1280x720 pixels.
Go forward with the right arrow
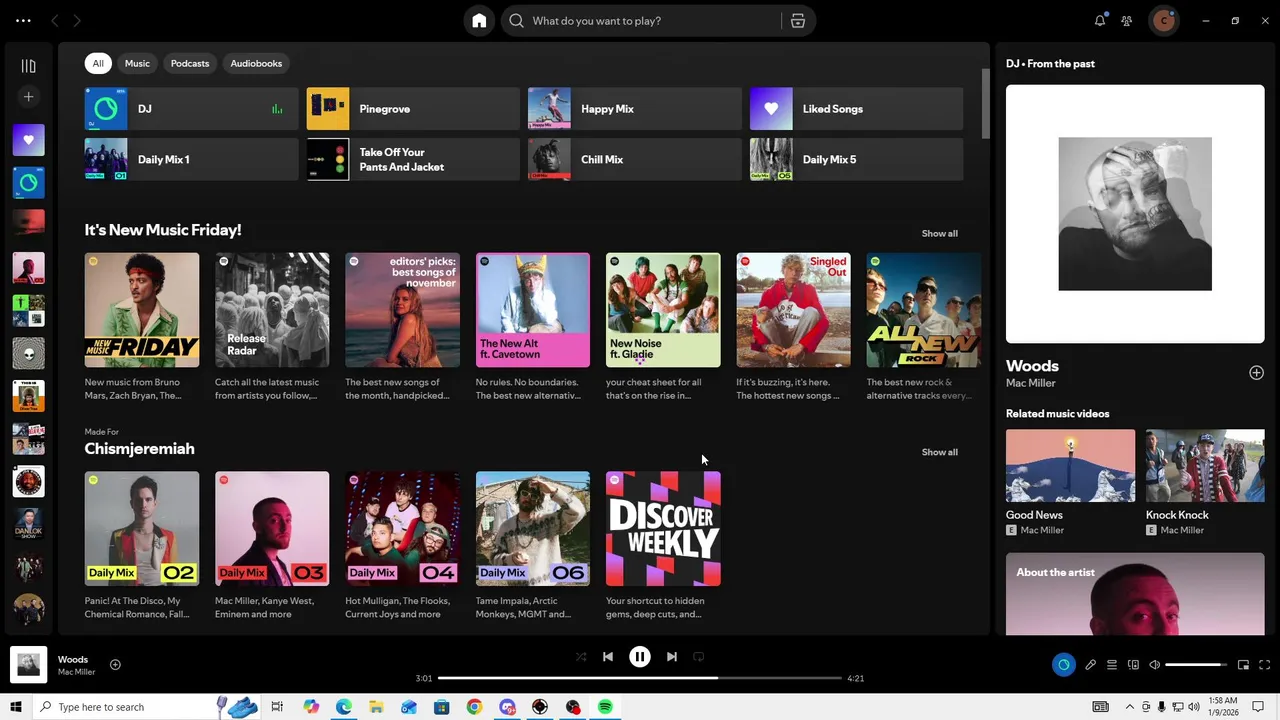point(77,21)
